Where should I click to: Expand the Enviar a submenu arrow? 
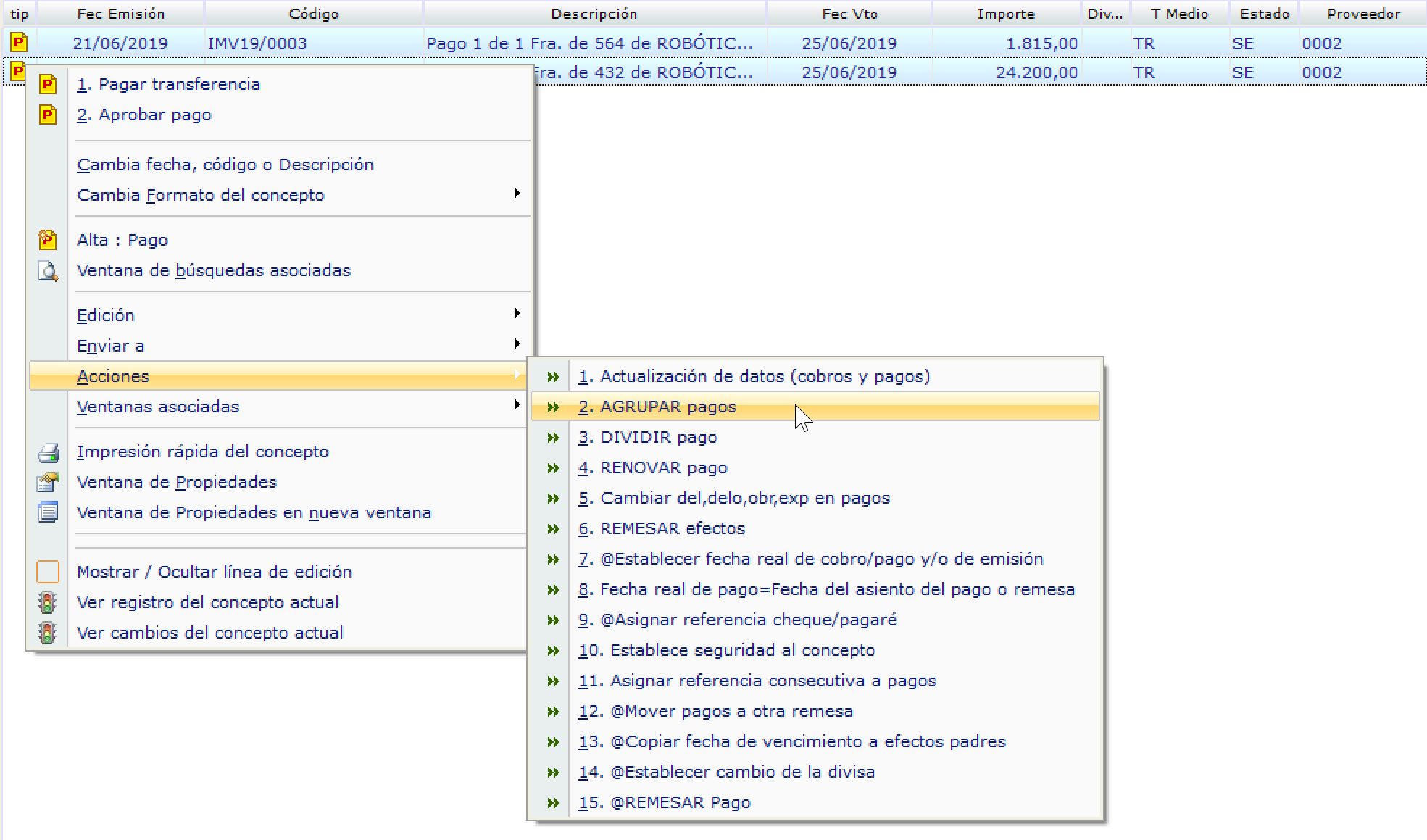point(517,344)
